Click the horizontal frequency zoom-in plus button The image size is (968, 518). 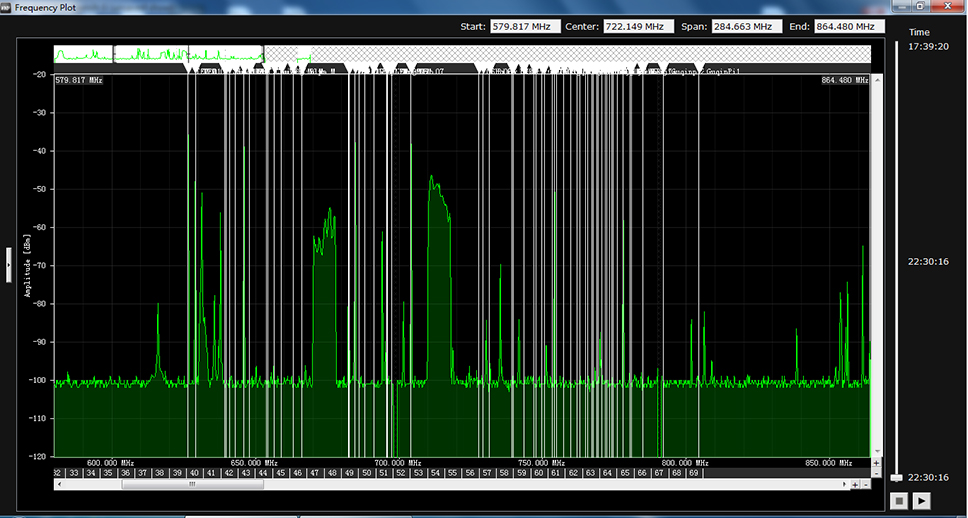coord(855,485)
